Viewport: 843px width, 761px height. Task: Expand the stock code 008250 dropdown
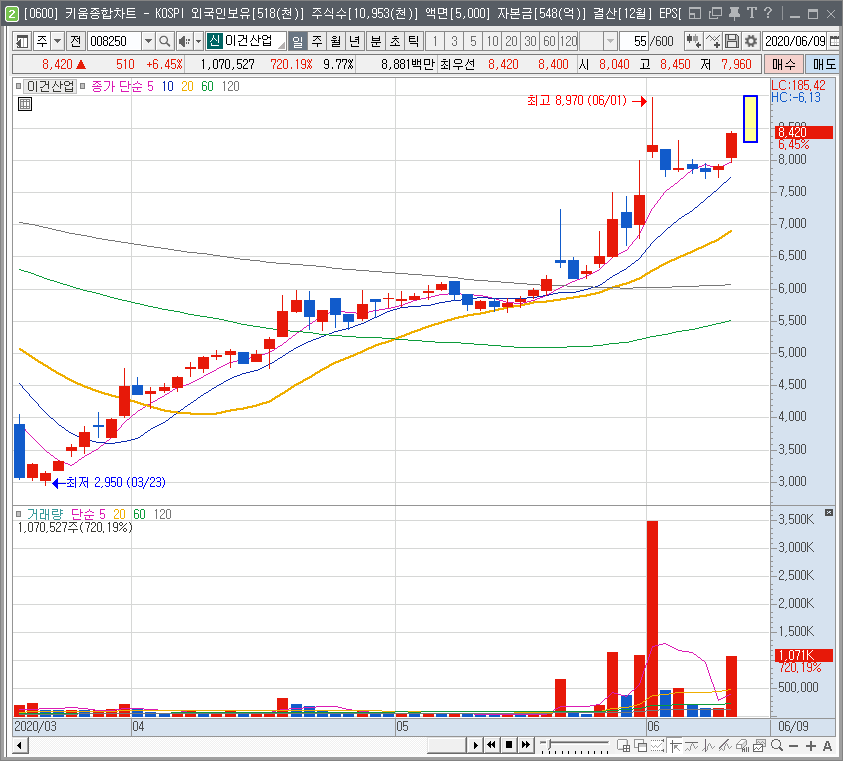(x=148, y=41)
